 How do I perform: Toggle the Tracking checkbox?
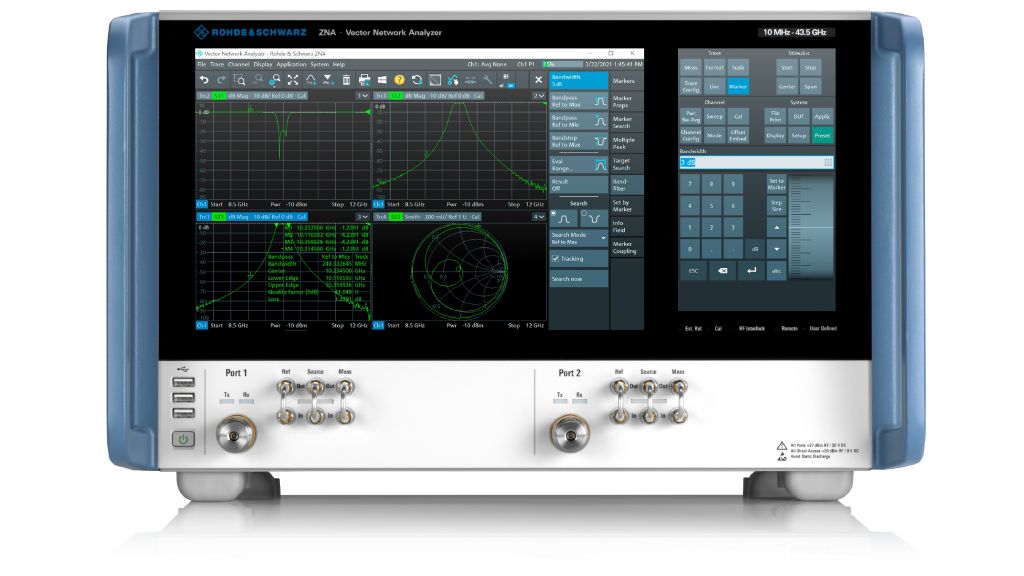tap(556, 259)
